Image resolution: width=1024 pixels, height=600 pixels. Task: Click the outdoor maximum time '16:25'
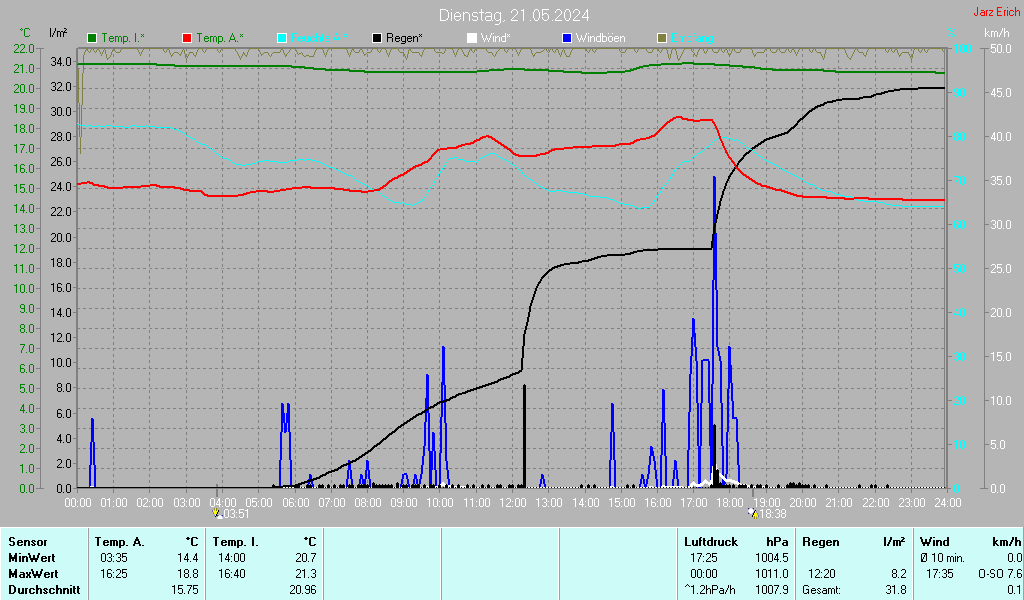[114, 574]
